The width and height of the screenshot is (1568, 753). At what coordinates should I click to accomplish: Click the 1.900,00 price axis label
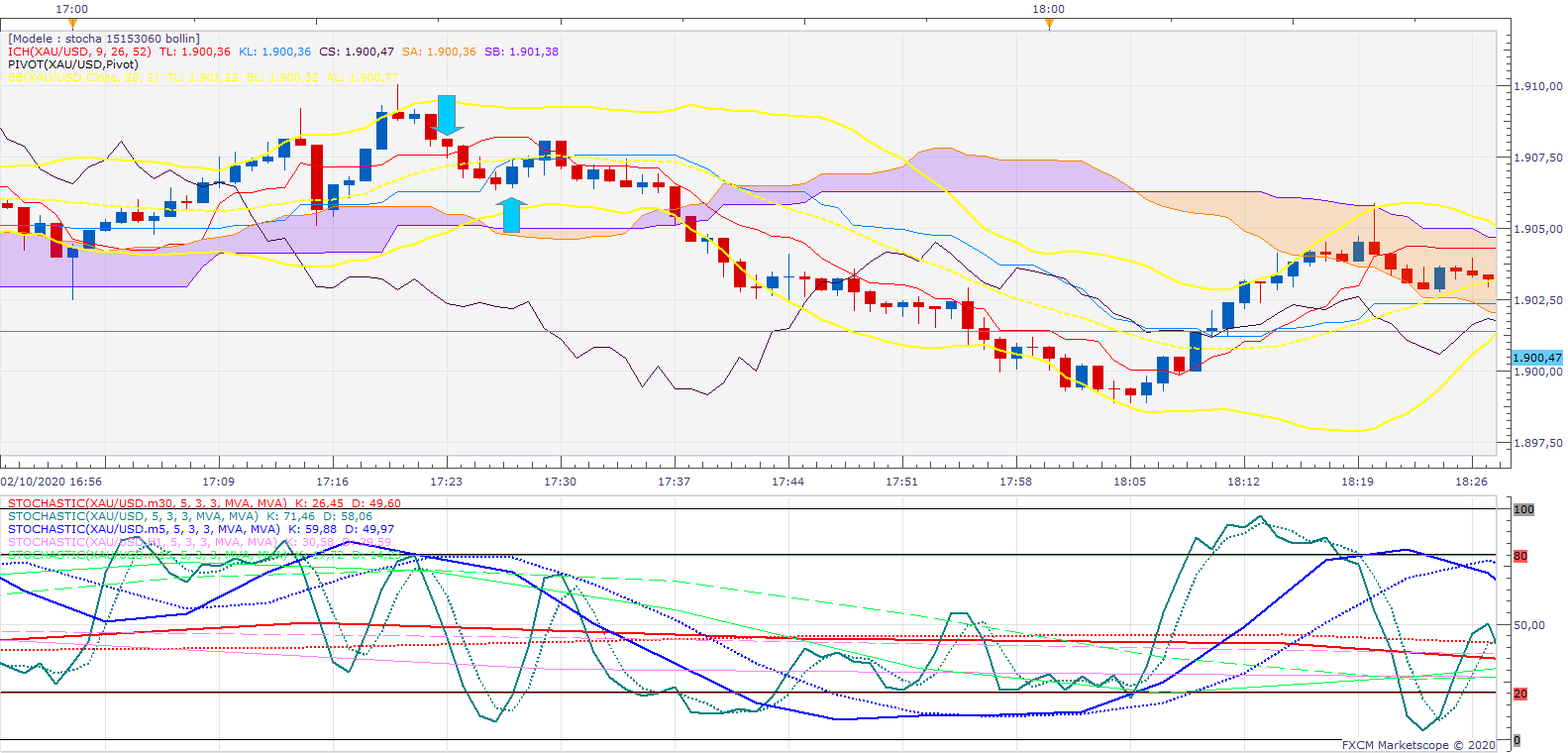pyautogui.click(x=1538, y=372)
